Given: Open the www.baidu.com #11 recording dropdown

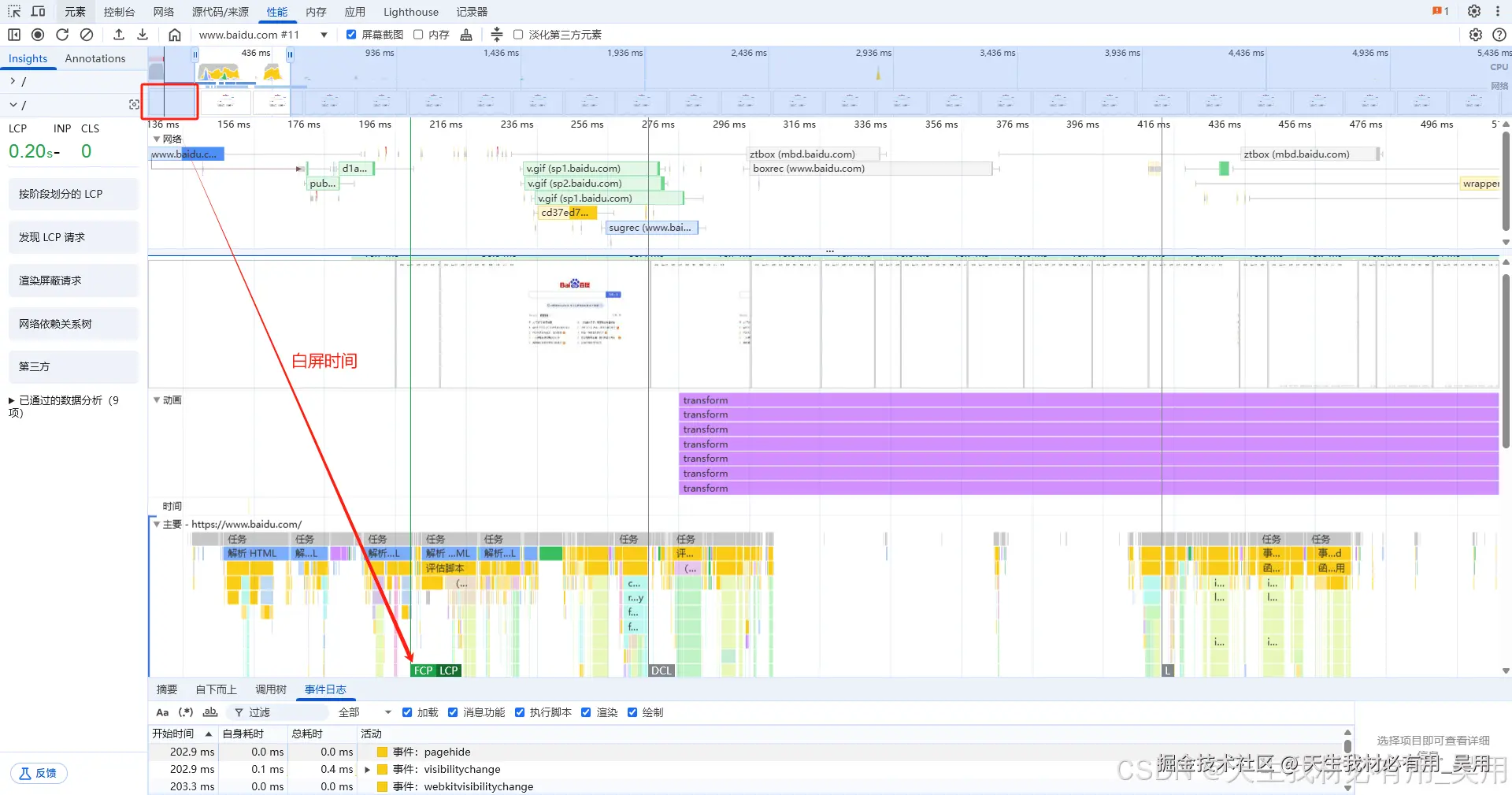Looking at the screenshot, I should (263, 35).
